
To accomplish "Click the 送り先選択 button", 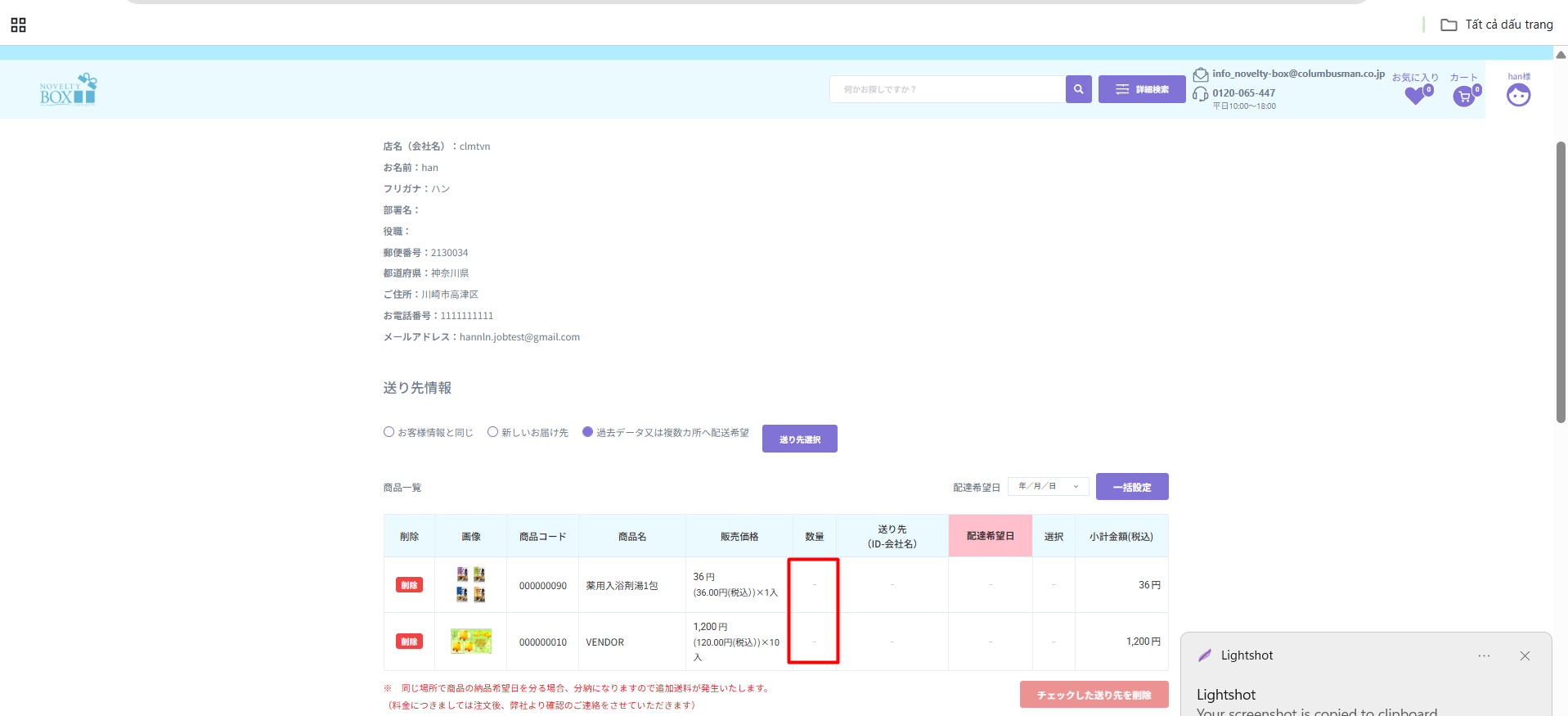I will 799,439.
